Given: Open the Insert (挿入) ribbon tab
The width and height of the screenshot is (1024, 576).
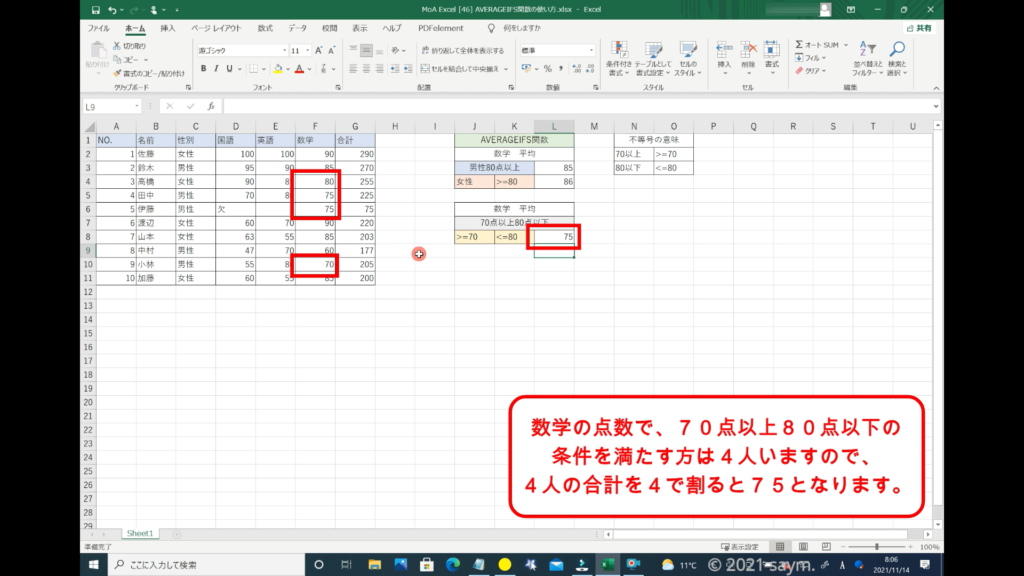Looking at the screenshot, I should (168, 29).
